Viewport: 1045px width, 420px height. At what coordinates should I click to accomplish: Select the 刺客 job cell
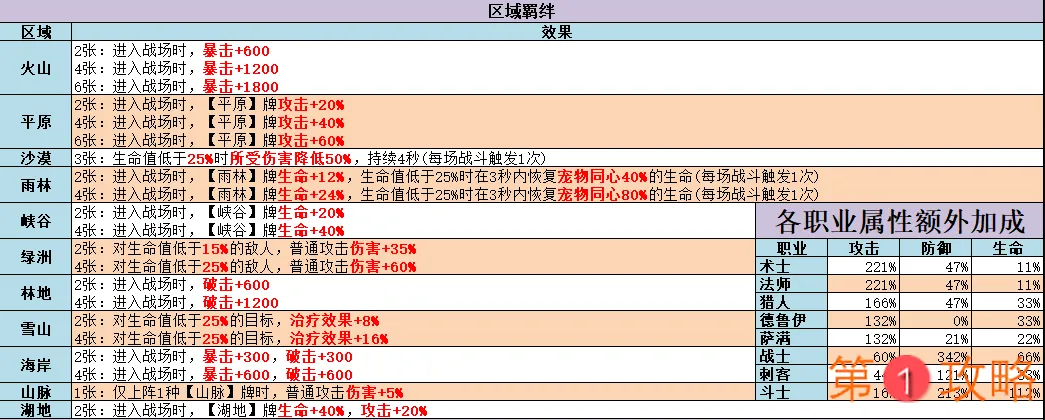point(792,374)
